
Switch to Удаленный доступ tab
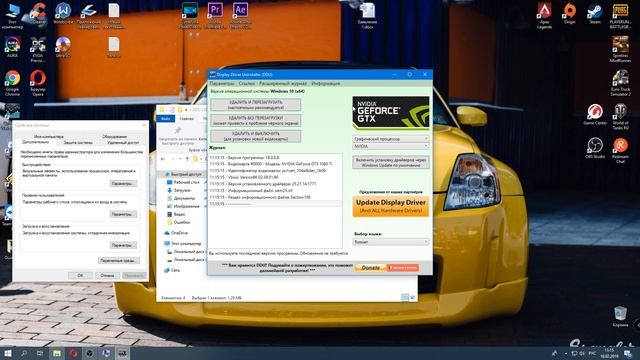pos(123,142)
